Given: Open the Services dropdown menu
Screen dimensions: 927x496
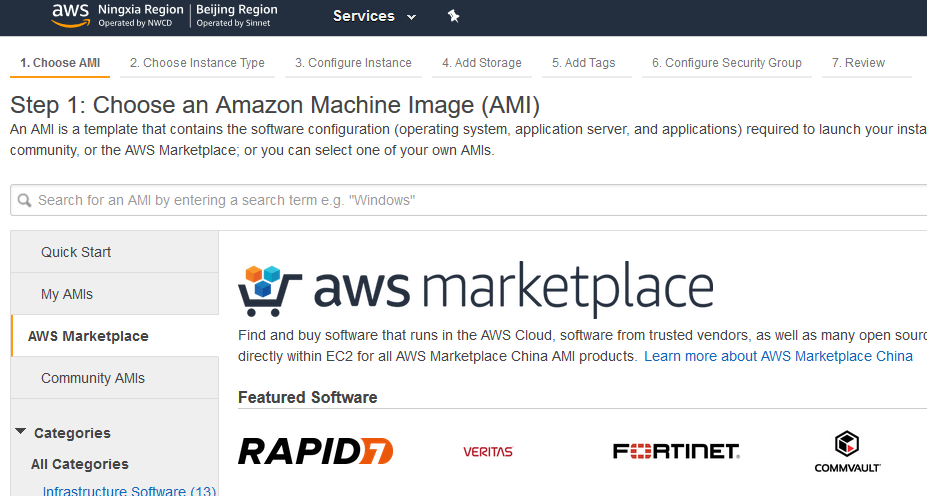Looking at the screenshot, I should coord(374,16).
